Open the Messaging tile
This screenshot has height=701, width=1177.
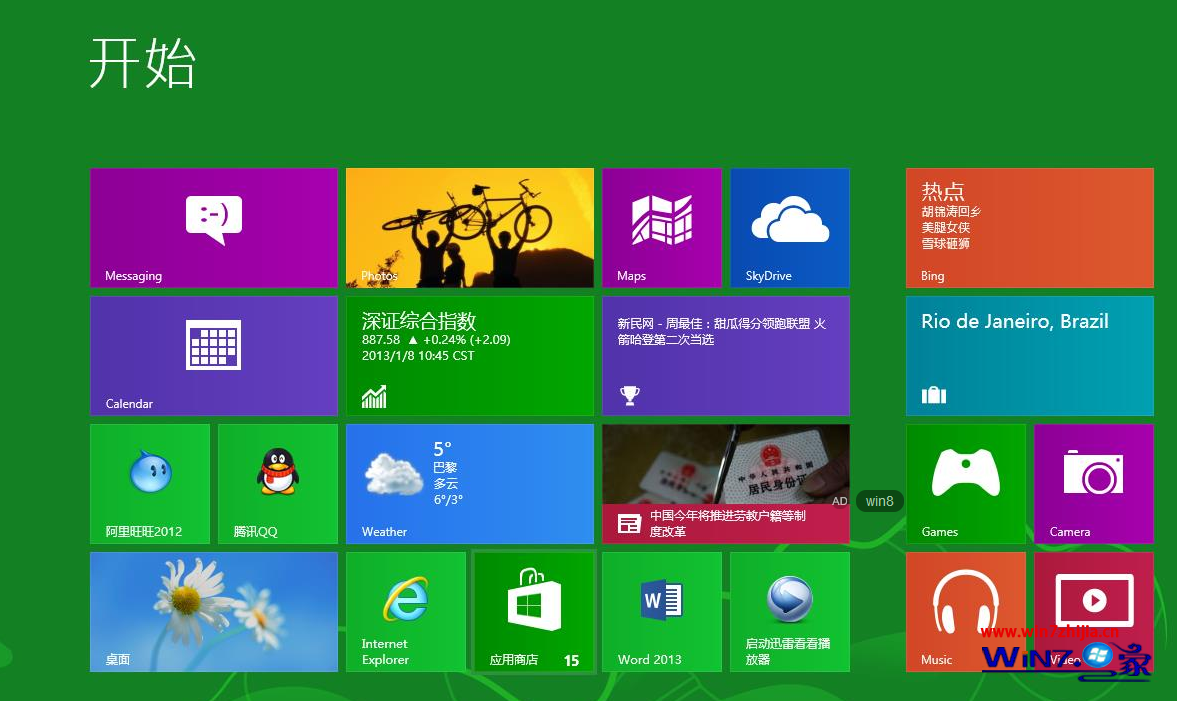214,227
